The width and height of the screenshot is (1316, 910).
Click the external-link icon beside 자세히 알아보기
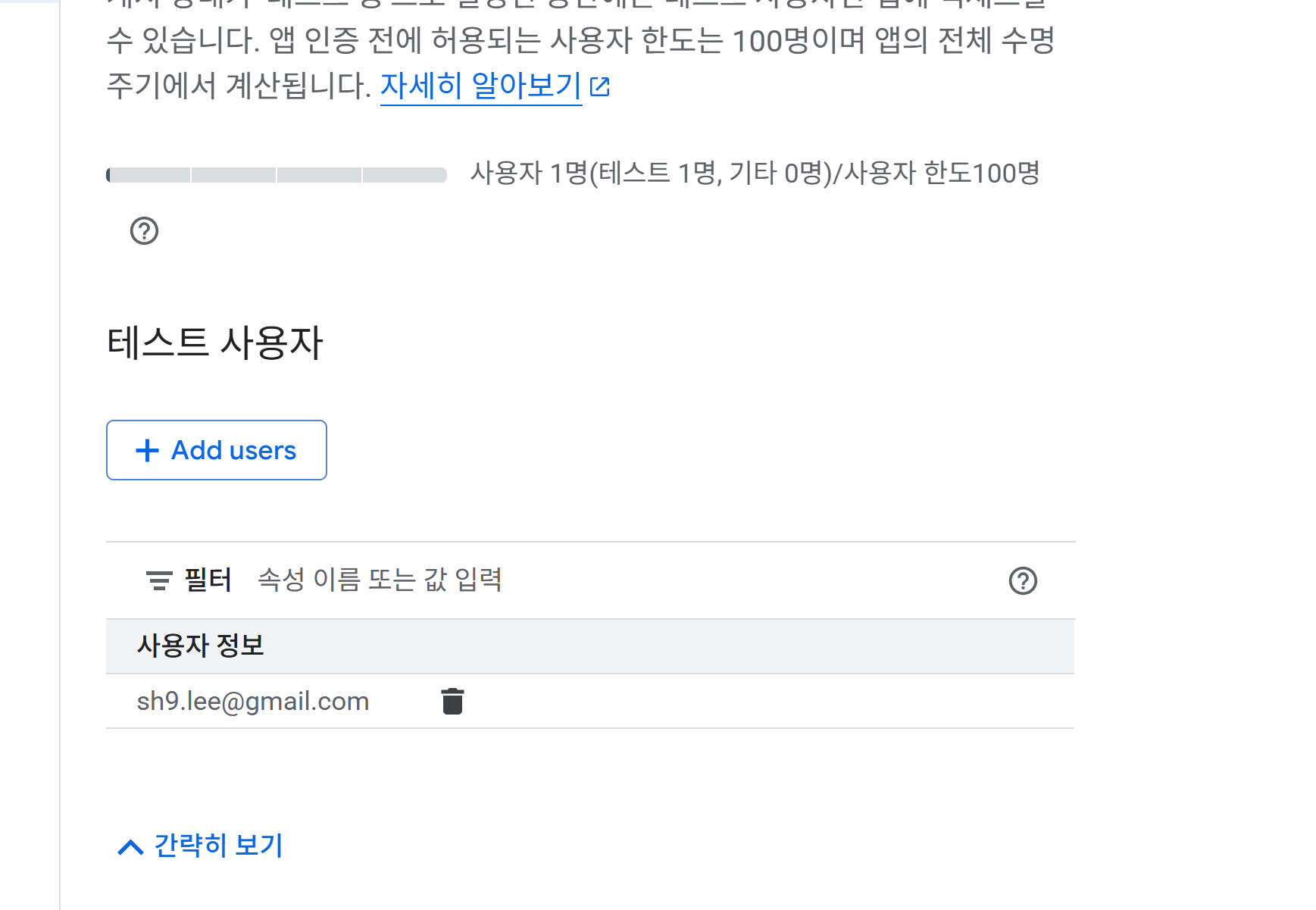point(600,87)
